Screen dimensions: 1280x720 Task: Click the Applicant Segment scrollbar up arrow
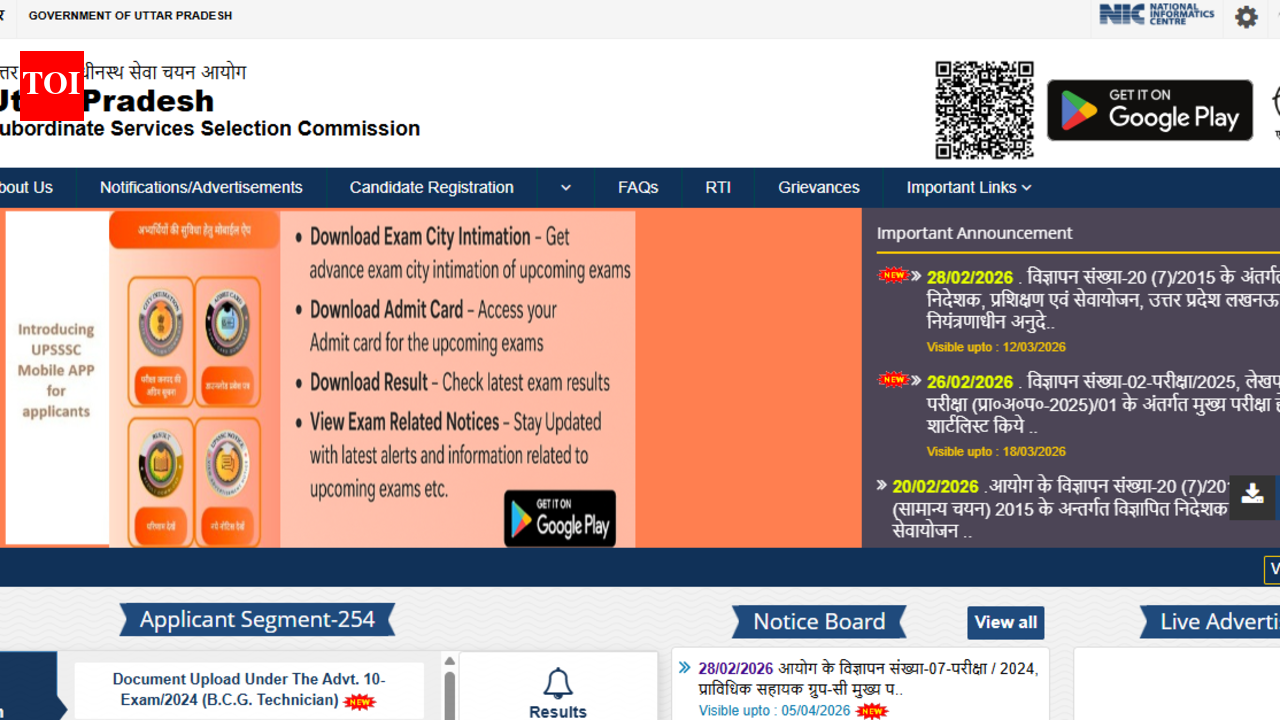click(x=449, y=661)
